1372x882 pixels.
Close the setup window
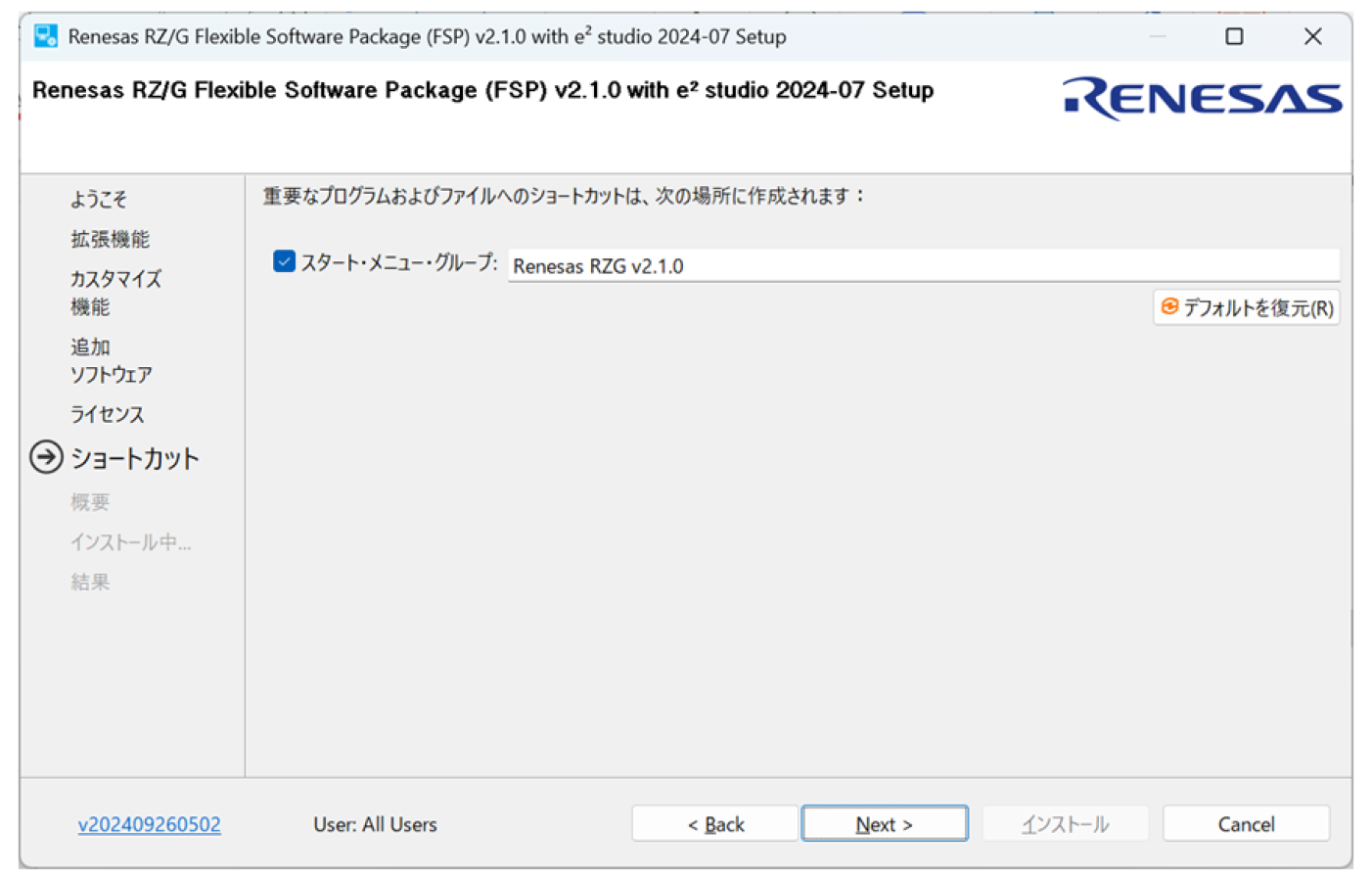[1313, 36]
